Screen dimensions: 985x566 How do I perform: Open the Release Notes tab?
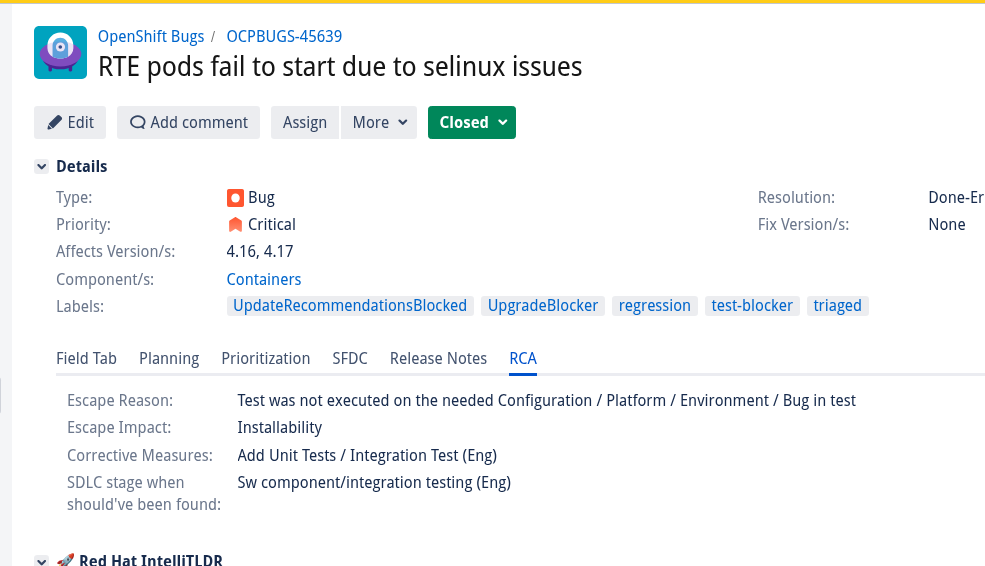(438, 358)
